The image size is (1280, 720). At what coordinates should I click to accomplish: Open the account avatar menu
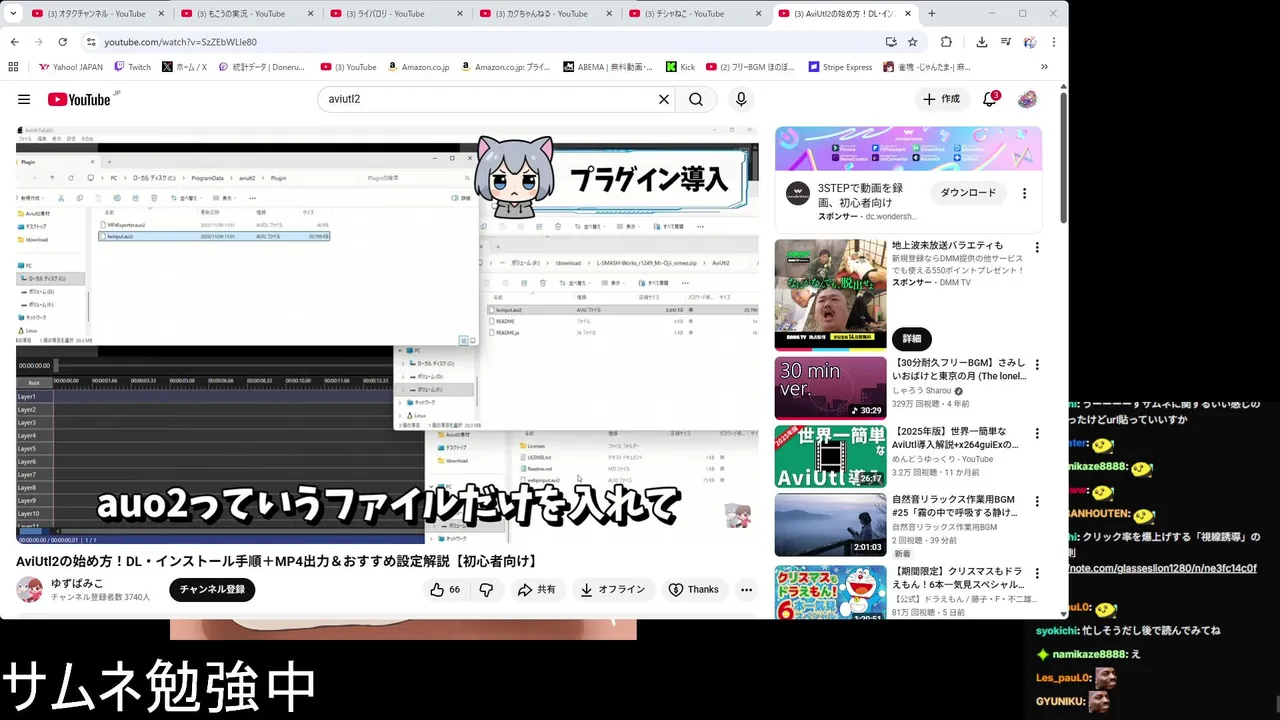coord(1028,99)
